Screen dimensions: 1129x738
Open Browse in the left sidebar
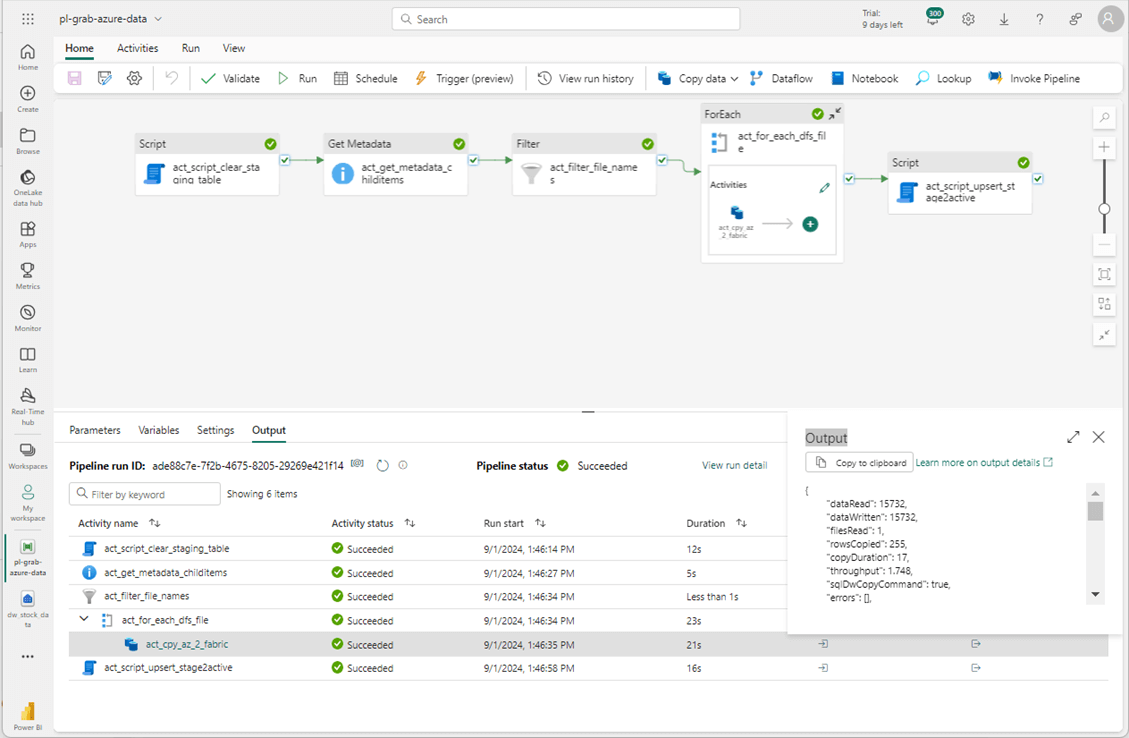point(27,141)
